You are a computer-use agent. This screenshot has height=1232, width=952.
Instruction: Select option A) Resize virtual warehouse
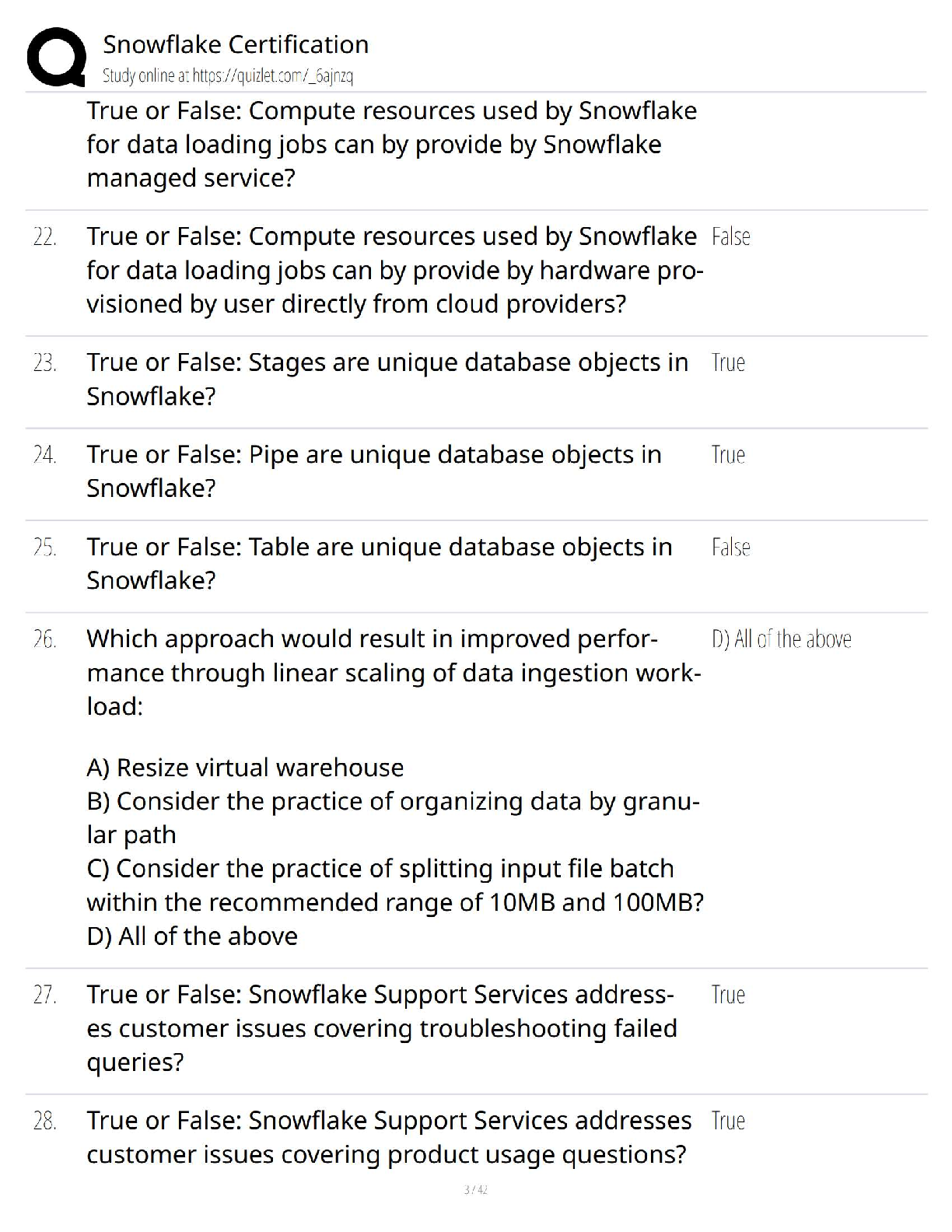pyautogui.click(x=245, y=768)
